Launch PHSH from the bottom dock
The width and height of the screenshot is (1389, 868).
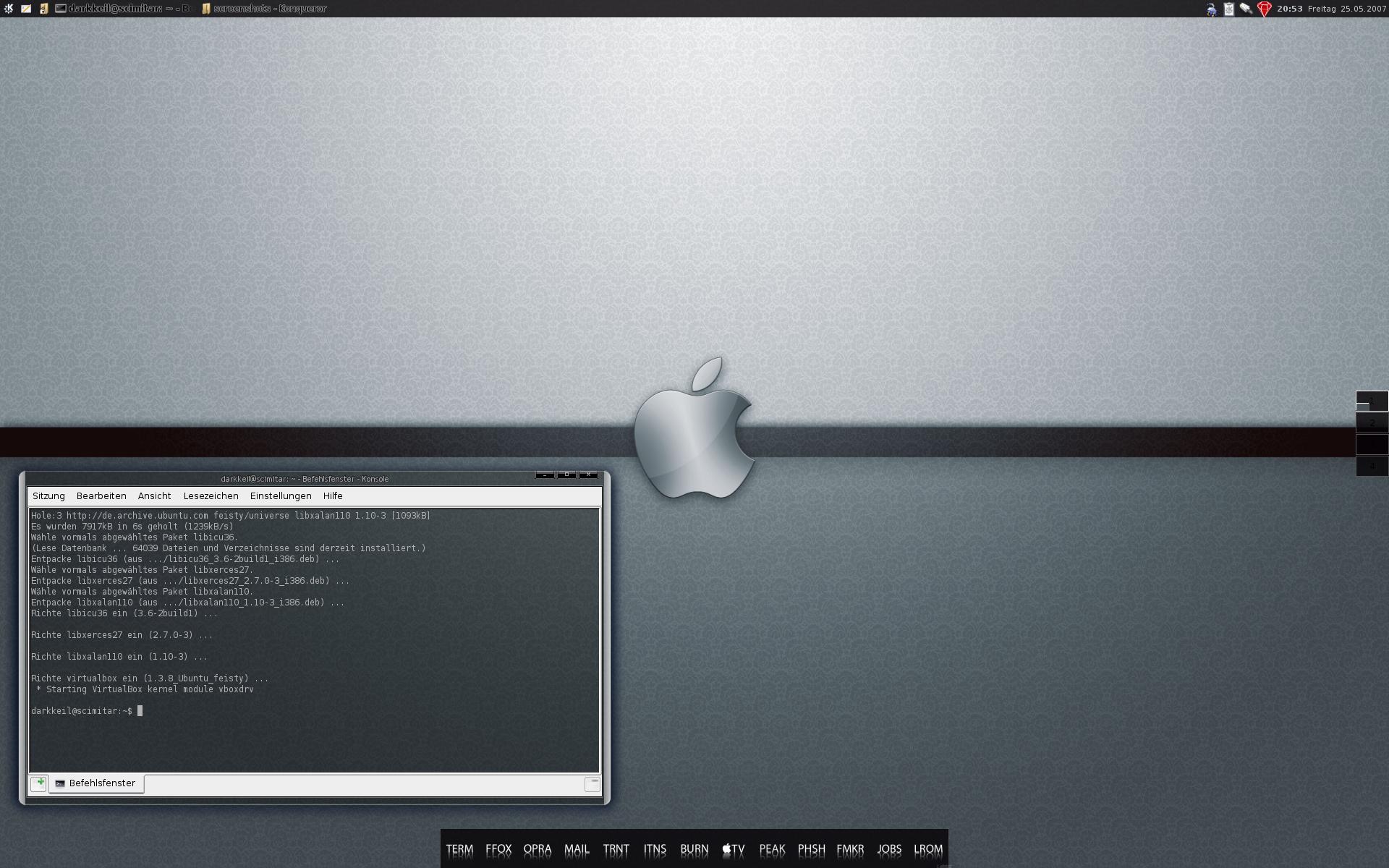(x=811, y=849)
